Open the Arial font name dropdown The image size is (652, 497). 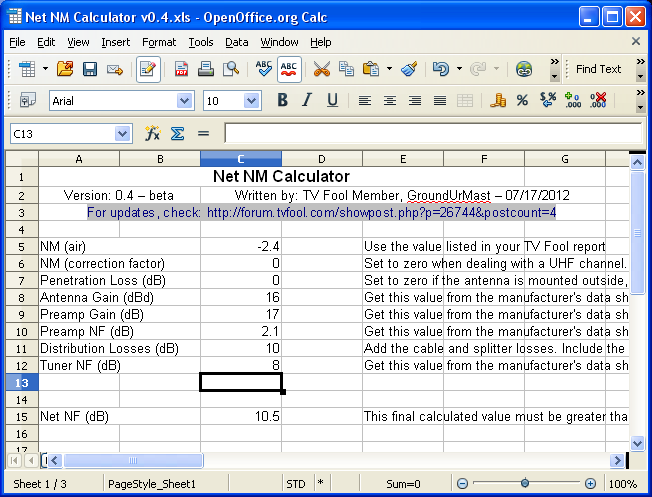tap(184, 101)
